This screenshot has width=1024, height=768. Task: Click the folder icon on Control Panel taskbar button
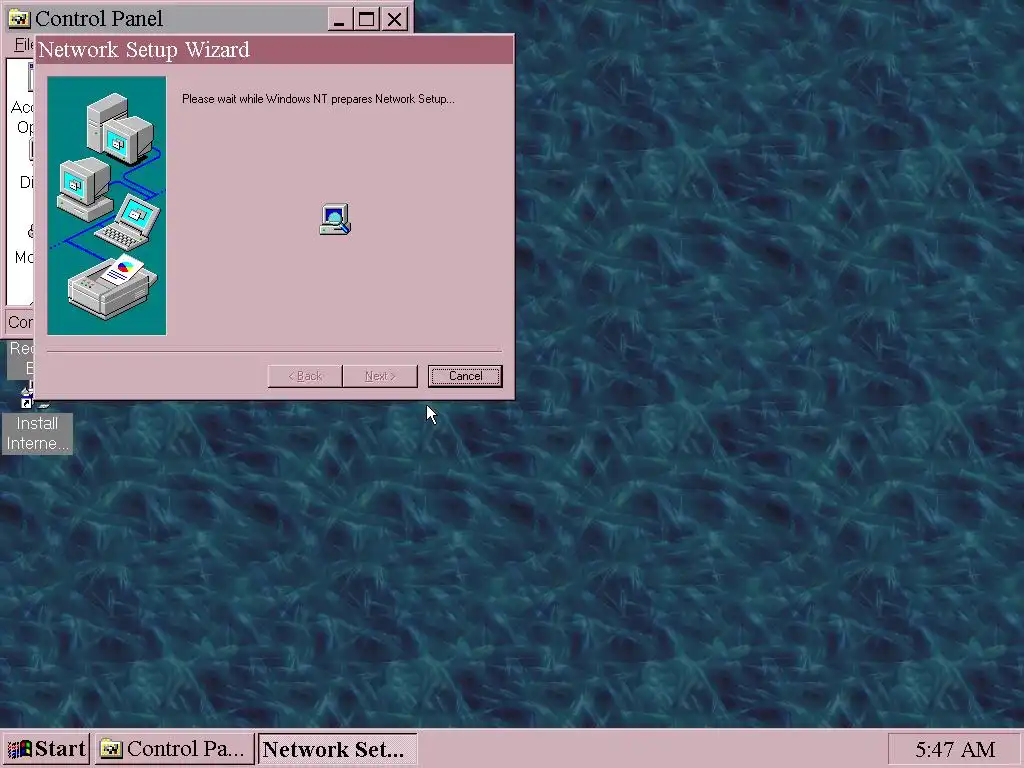tap(111, 748)
